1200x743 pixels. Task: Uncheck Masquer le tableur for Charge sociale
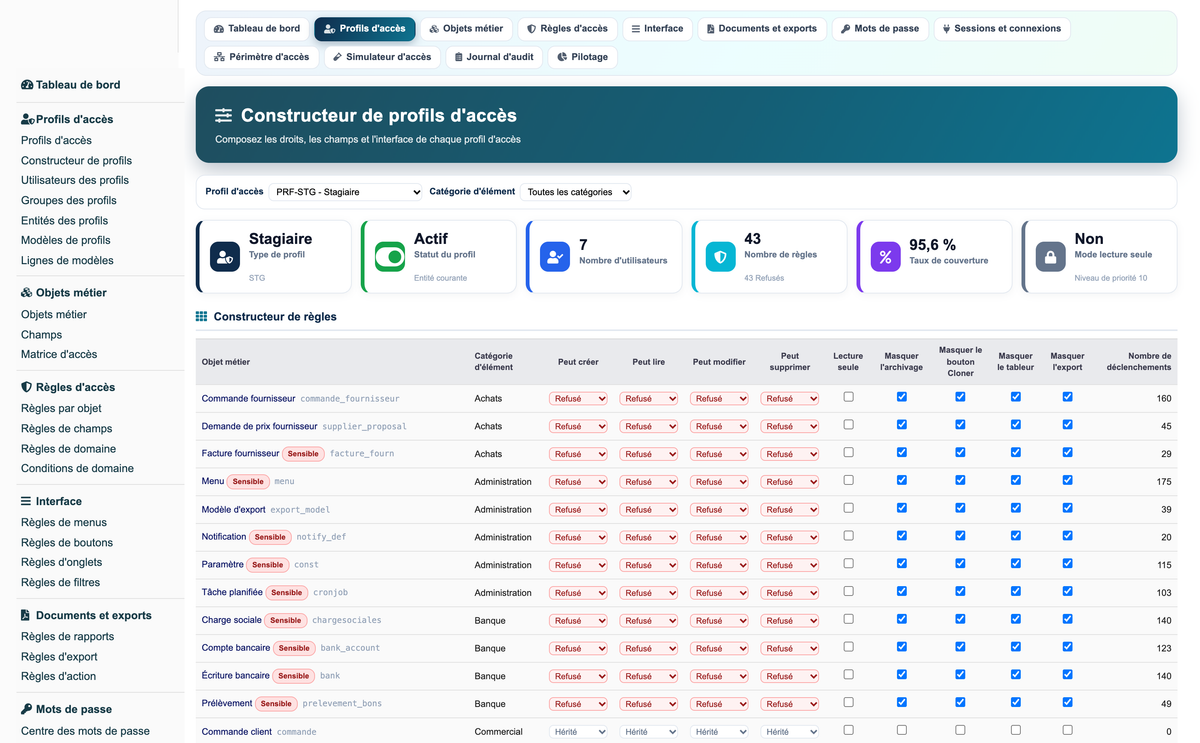click(1016, 619)
